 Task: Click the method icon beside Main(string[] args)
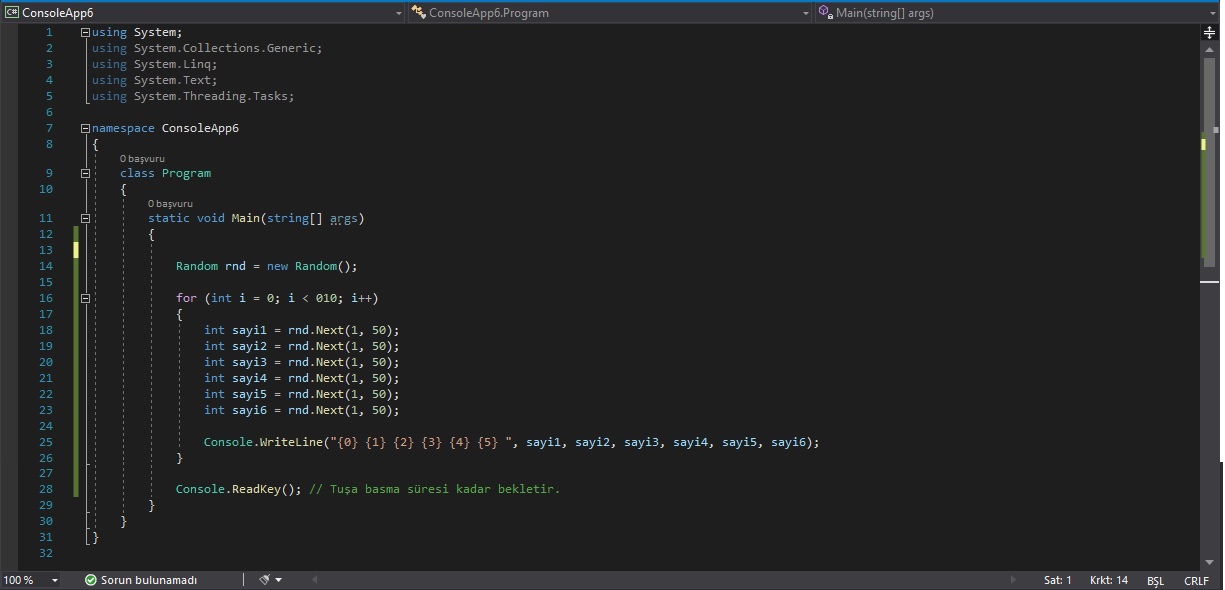(x=825, y=13)
